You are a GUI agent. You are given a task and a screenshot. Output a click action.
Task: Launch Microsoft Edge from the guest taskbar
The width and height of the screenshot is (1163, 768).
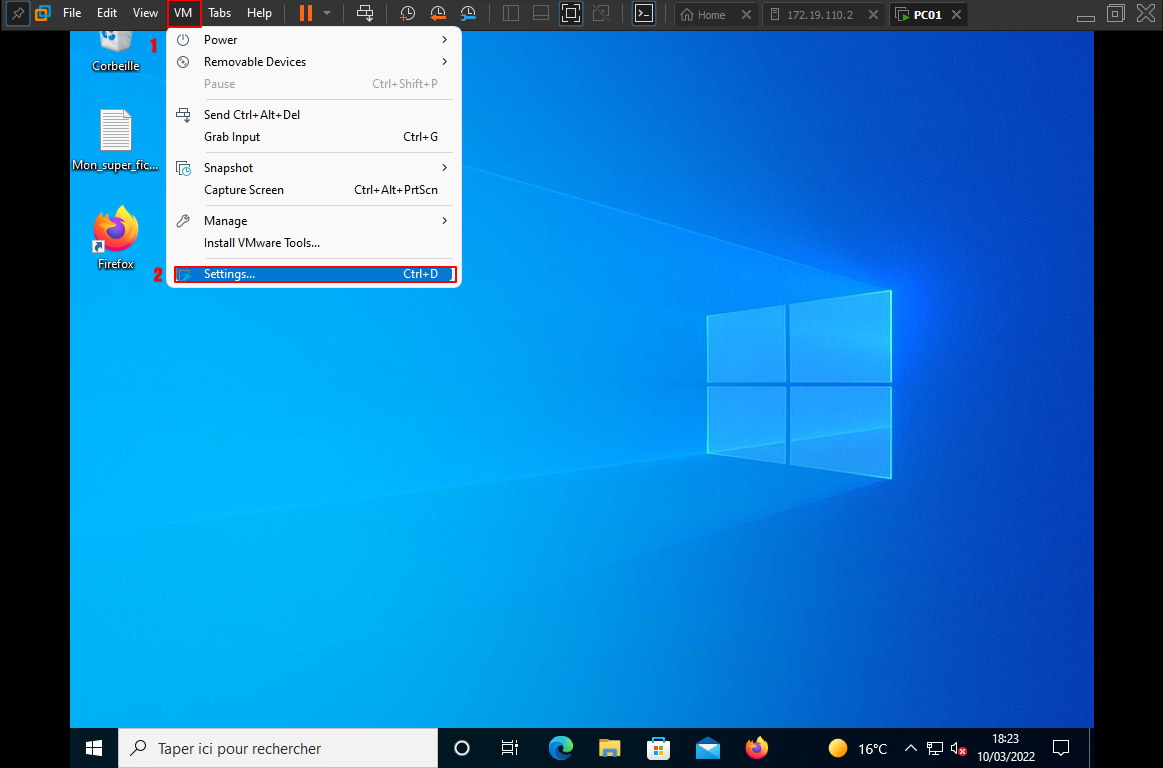coord(561,748)
